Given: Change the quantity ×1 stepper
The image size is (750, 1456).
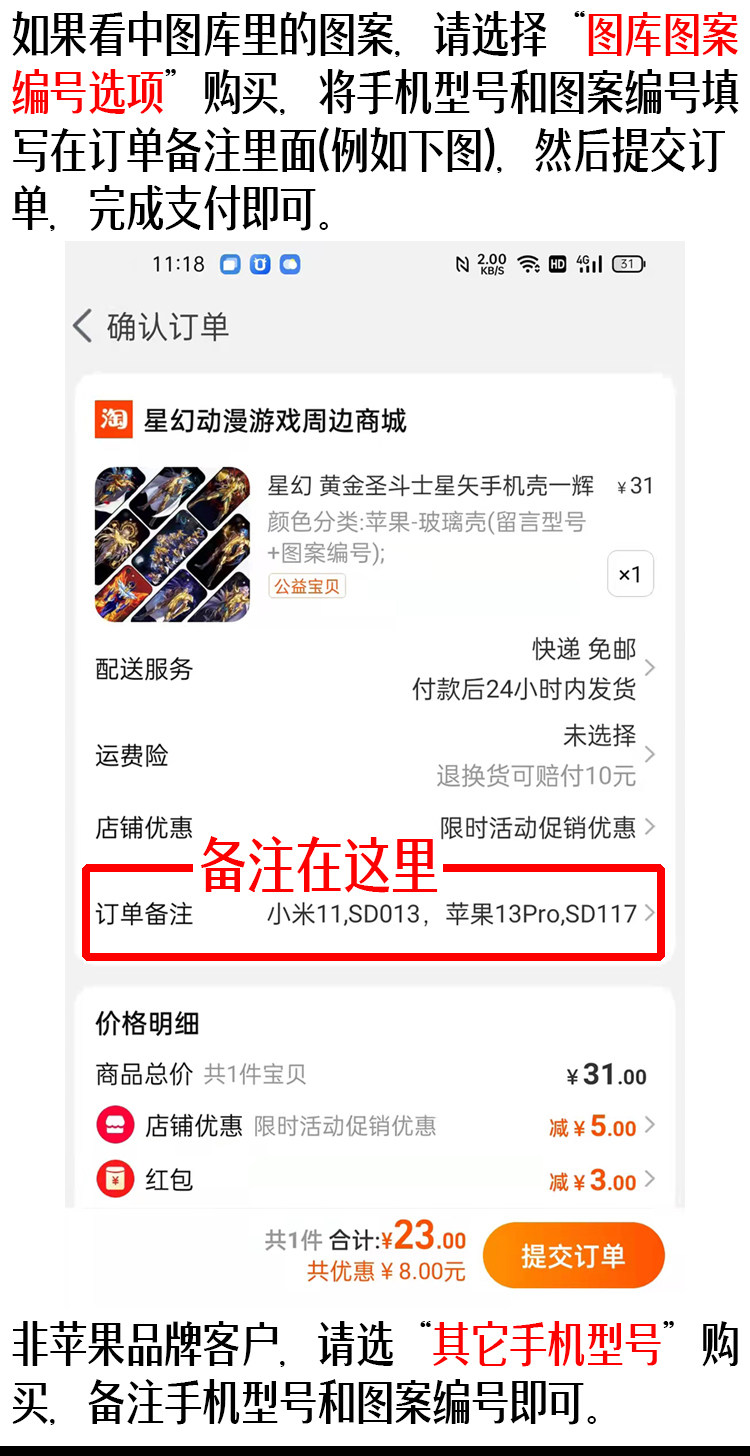Looking at the screenshot, I should point(630,574).
